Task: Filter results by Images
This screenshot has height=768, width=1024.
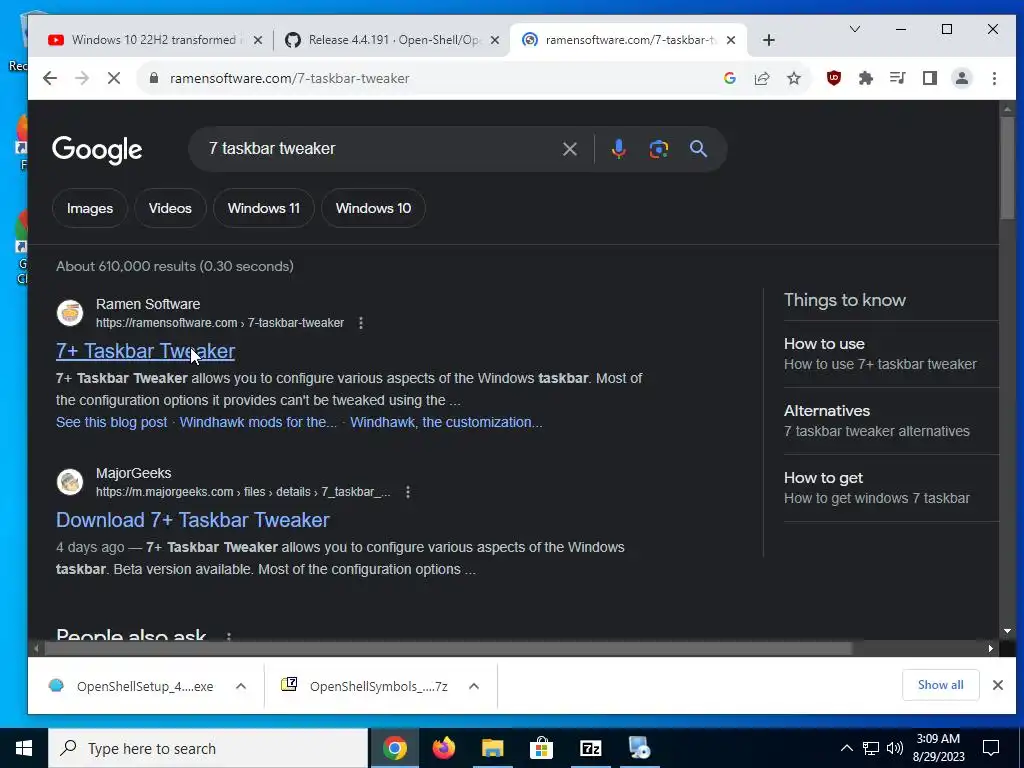Action: (x=89, y=208)
